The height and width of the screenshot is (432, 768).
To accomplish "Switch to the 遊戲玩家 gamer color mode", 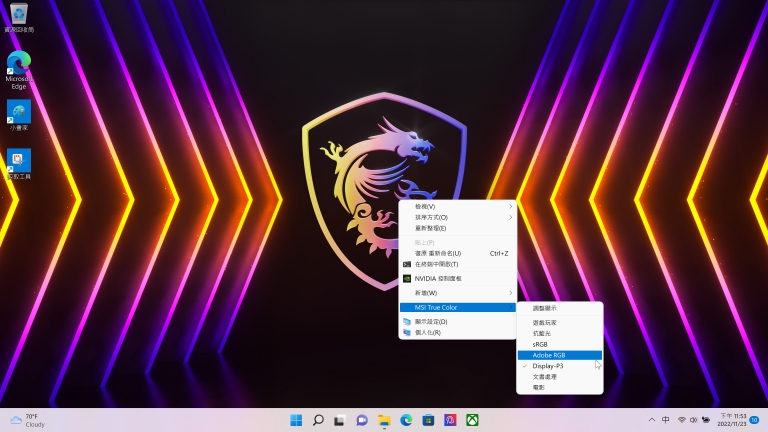I will click(560, 323).
